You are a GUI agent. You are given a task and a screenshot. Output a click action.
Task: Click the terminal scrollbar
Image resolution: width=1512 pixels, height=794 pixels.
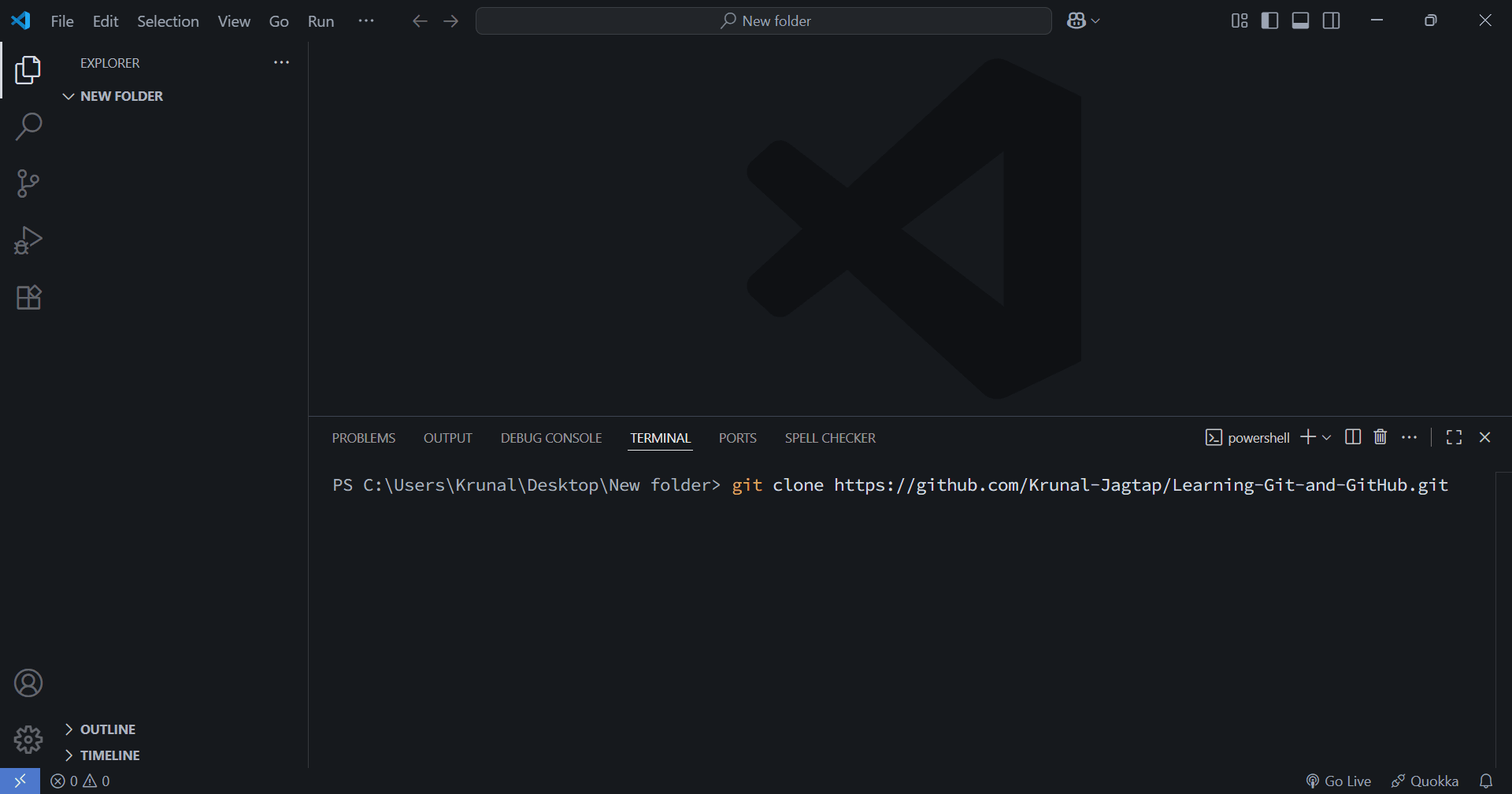[x=1503, y=619]
